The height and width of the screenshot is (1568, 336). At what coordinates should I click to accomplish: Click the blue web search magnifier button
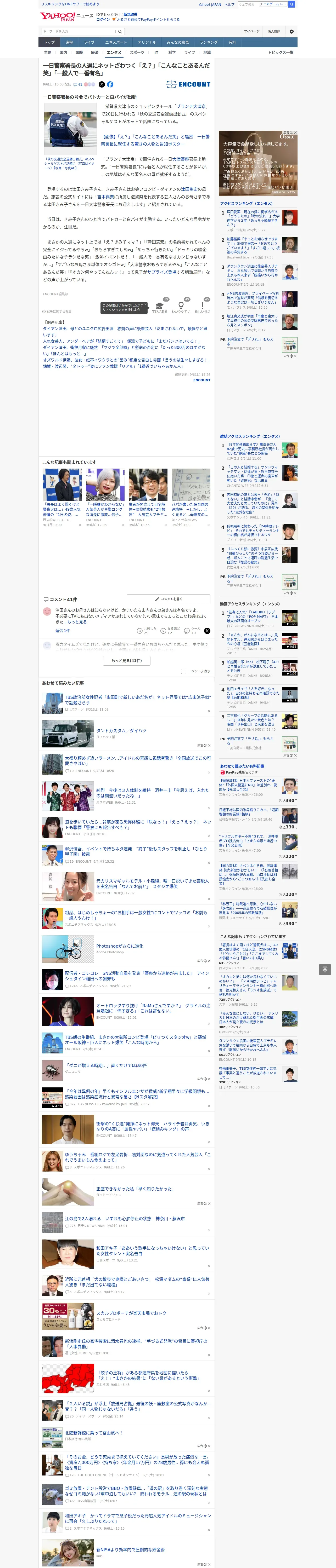(x=292, y=4)
